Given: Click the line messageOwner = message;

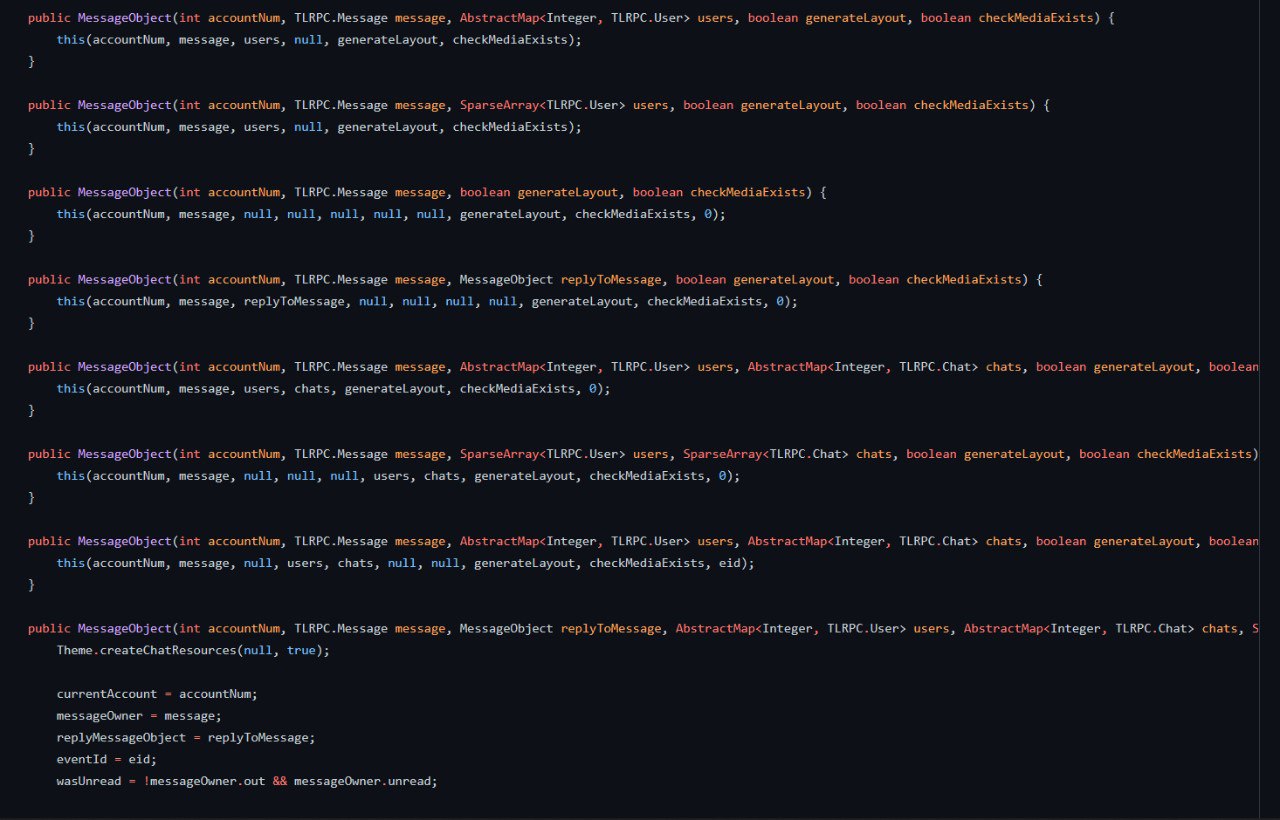Looking at the screenshot, I should coord(139,716).
